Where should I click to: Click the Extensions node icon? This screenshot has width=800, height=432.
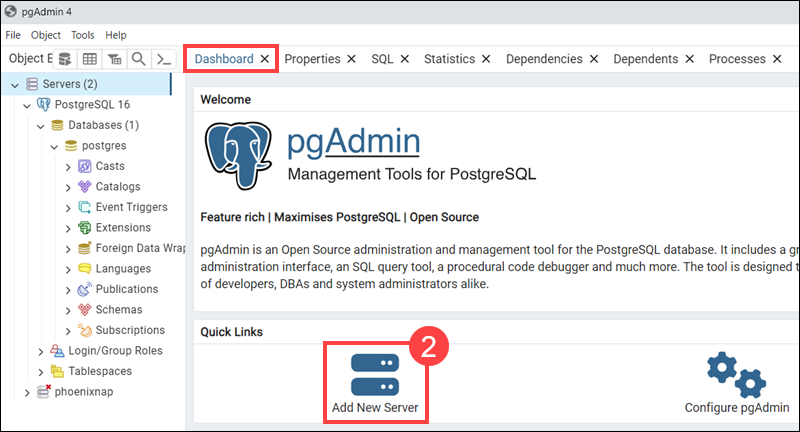click(85, 227)
